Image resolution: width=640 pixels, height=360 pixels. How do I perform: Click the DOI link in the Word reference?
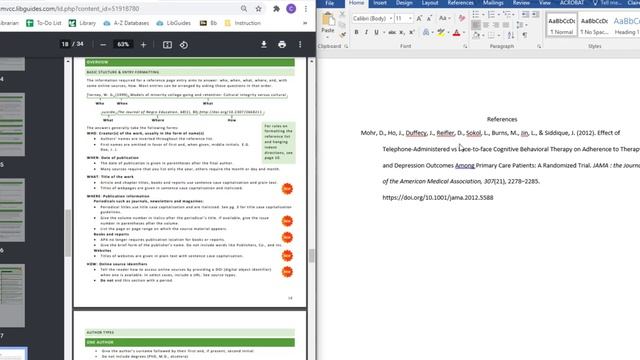438,198
